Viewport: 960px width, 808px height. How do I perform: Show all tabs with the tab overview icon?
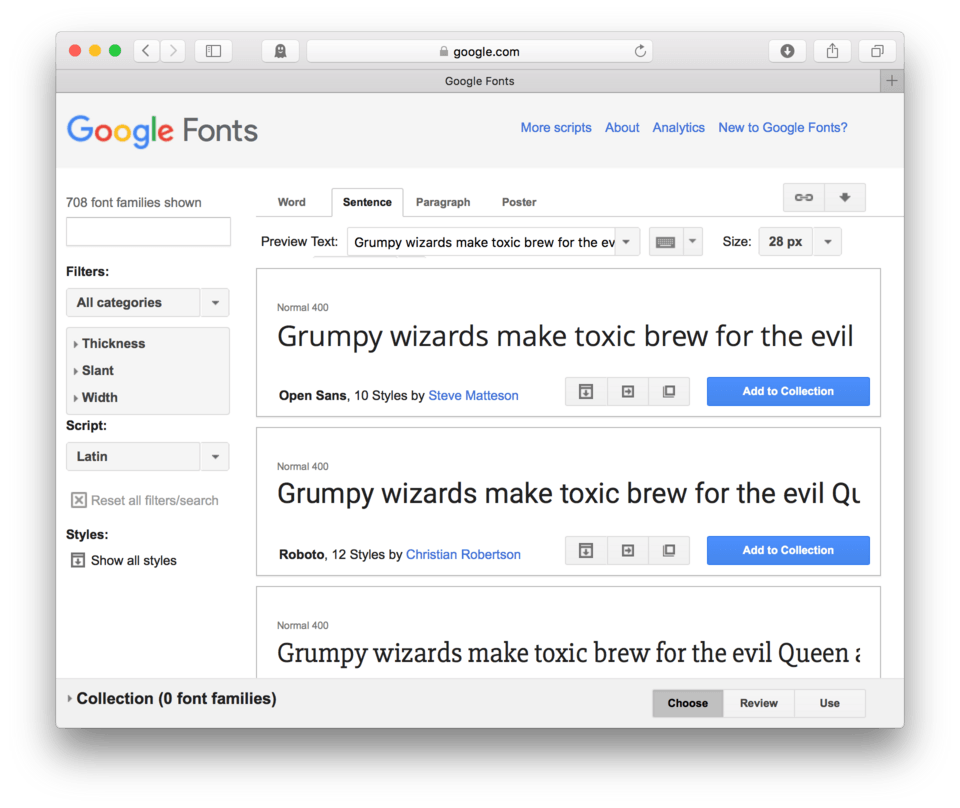(877, 51)
